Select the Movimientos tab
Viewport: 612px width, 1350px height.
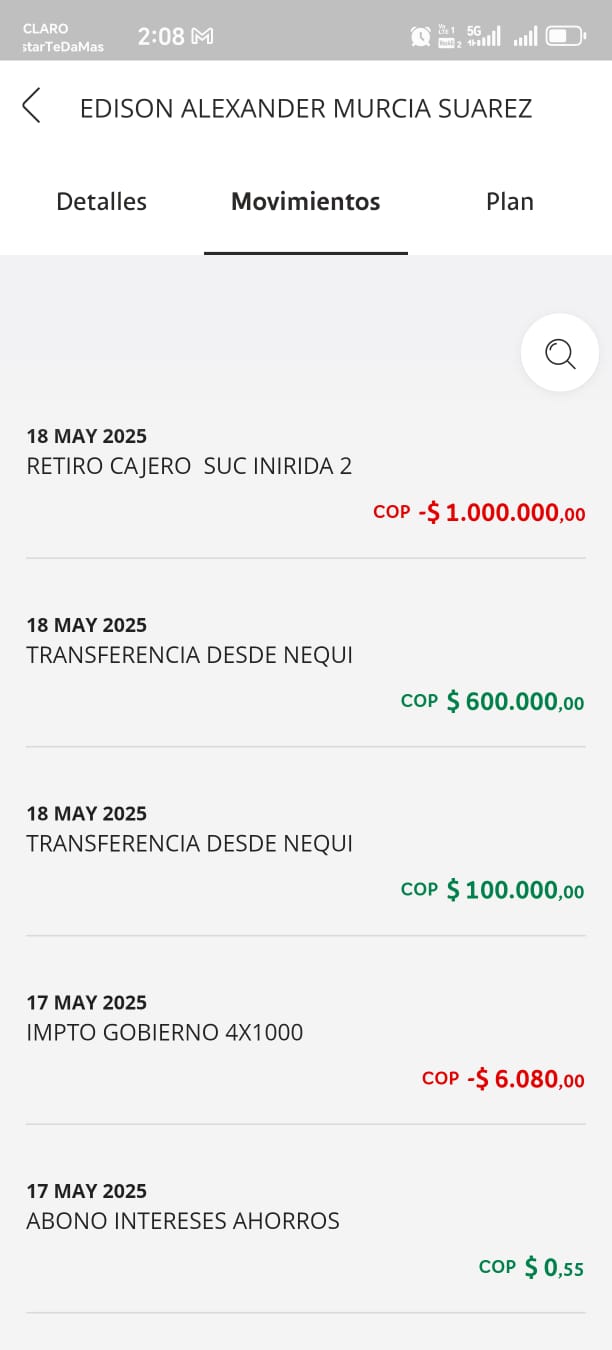(305, 201)
